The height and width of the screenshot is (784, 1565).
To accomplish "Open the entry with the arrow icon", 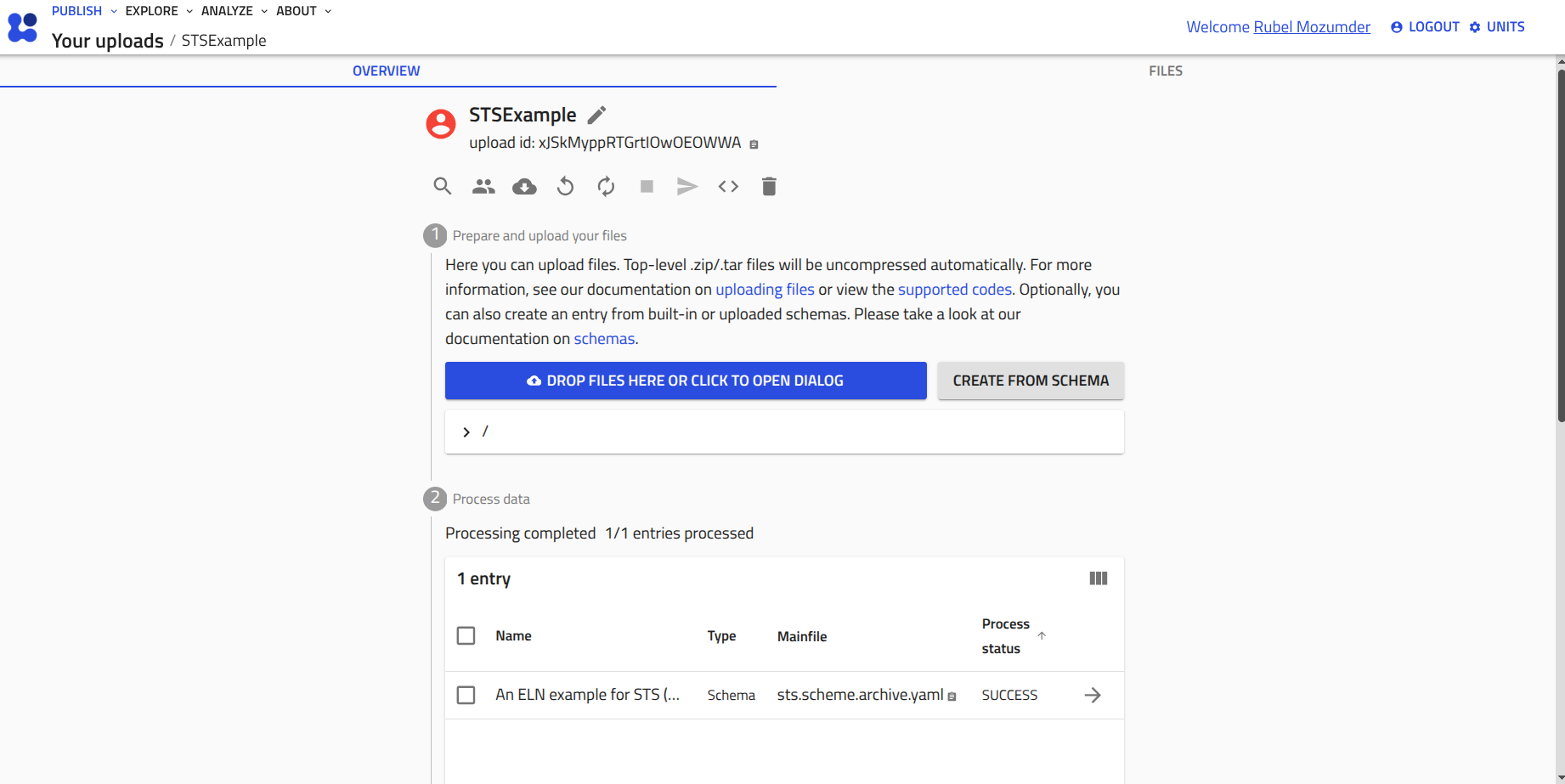I will coord(1093,695).
